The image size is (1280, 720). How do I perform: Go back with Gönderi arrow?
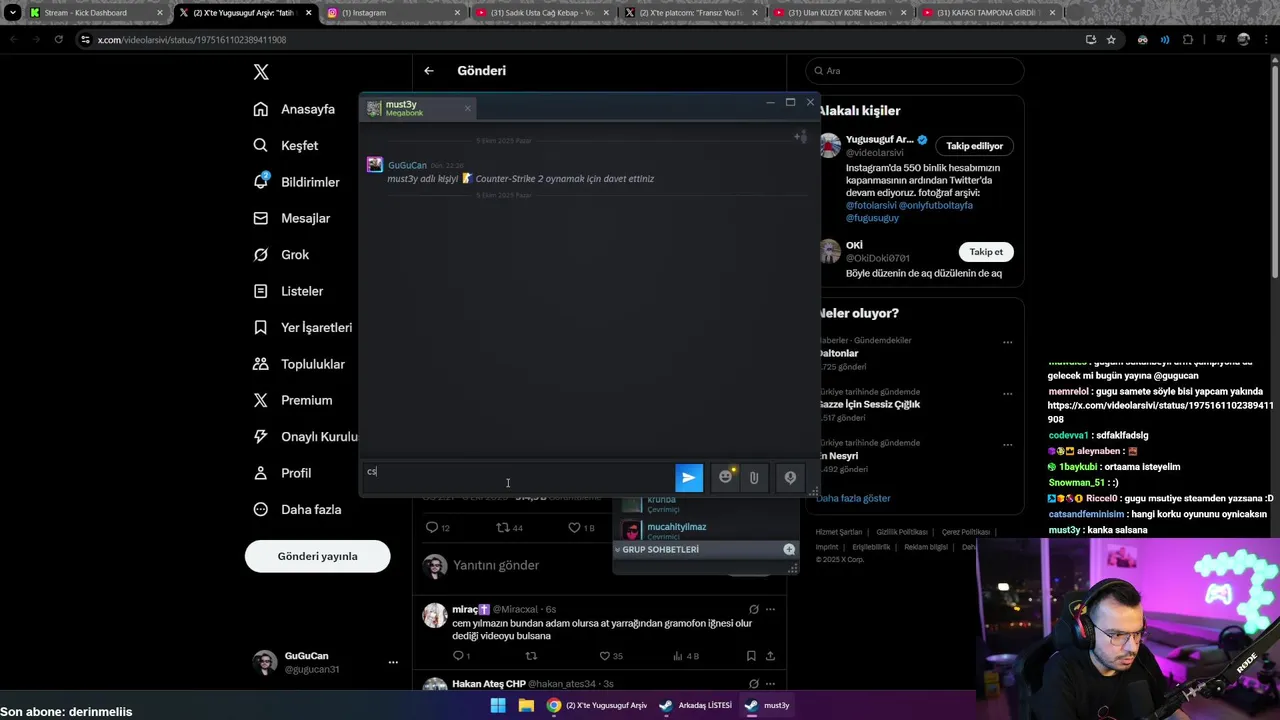point(428,71)
